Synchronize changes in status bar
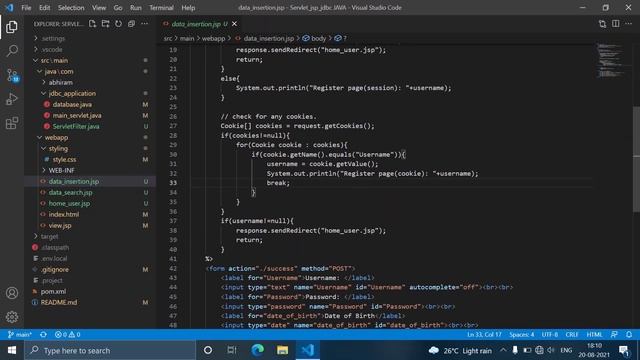The image size is (640, 360). [43, 334]
